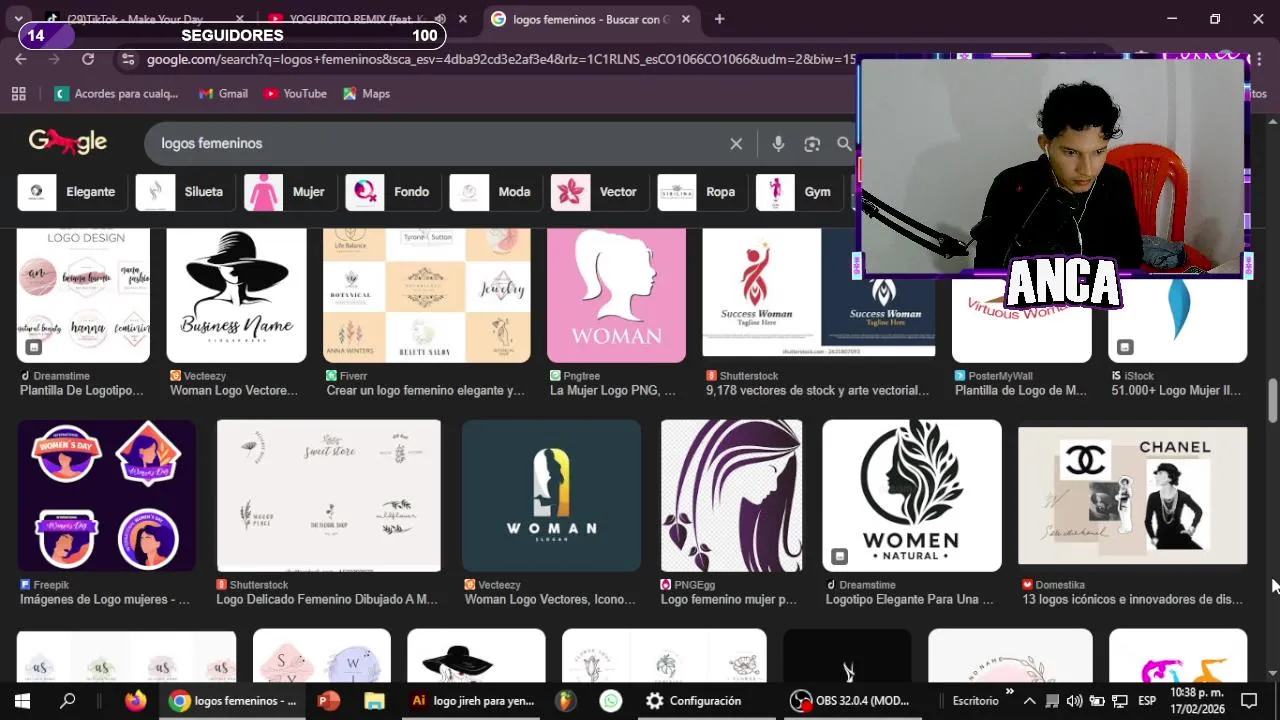The image size is (1280, 720).
Task: Open the purple hair woman PNGEgg thumbnail
Action: click(731, 496)
